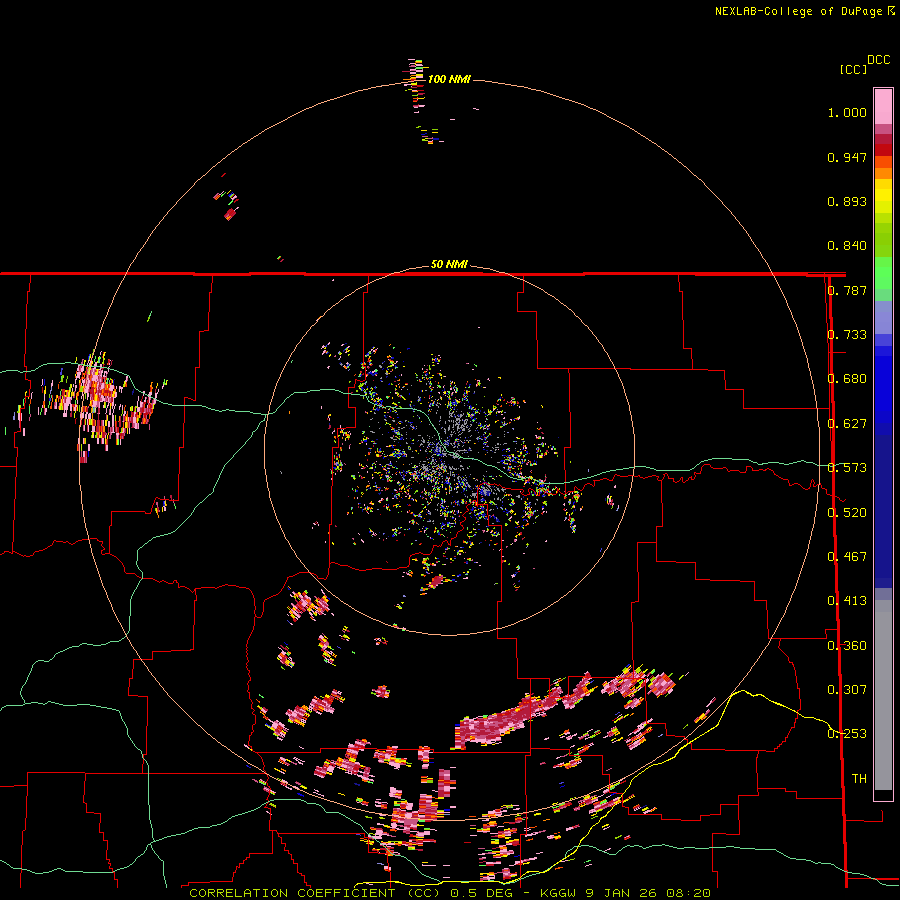
Task: Click the 0.5 DEG elevation text in caption
Action: [x=482, y=893]
